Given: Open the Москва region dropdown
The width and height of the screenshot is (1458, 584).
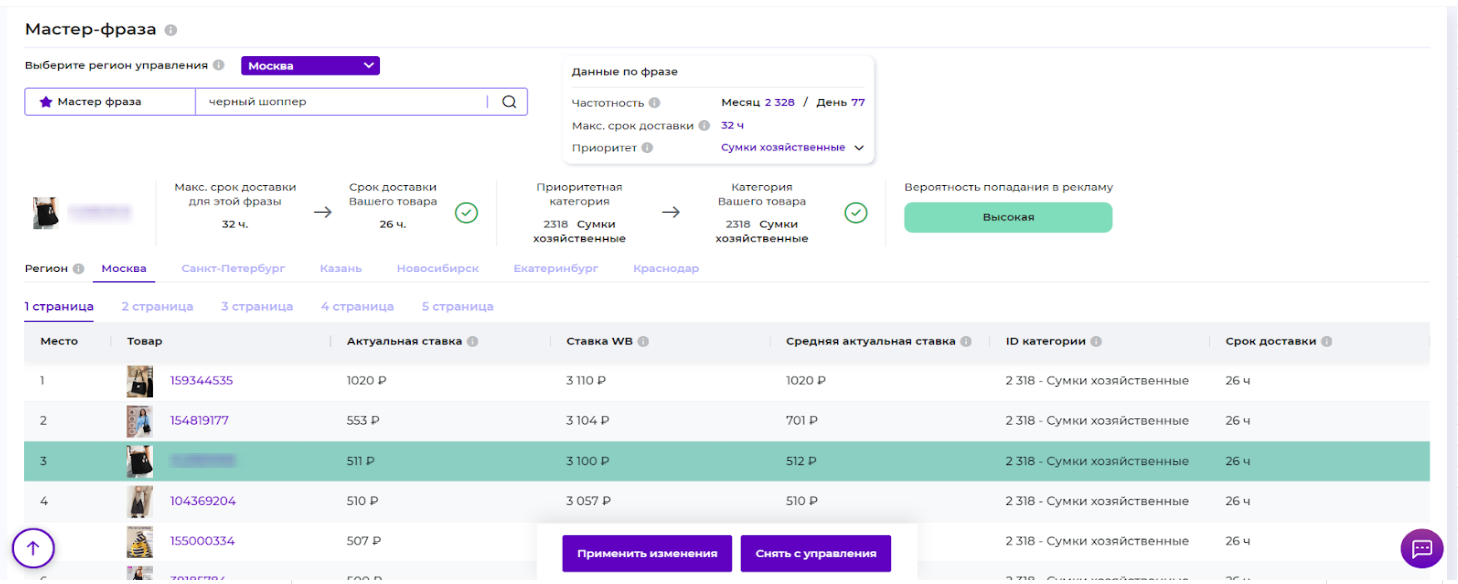Looking at the screenshot, I should tap(310, 66).
